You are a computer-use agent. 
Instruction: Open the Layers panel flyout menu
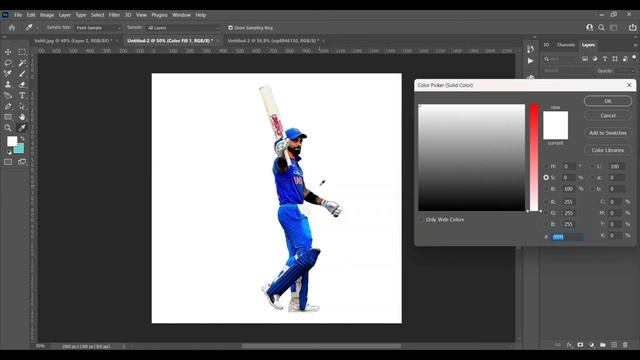coord(635,45)
